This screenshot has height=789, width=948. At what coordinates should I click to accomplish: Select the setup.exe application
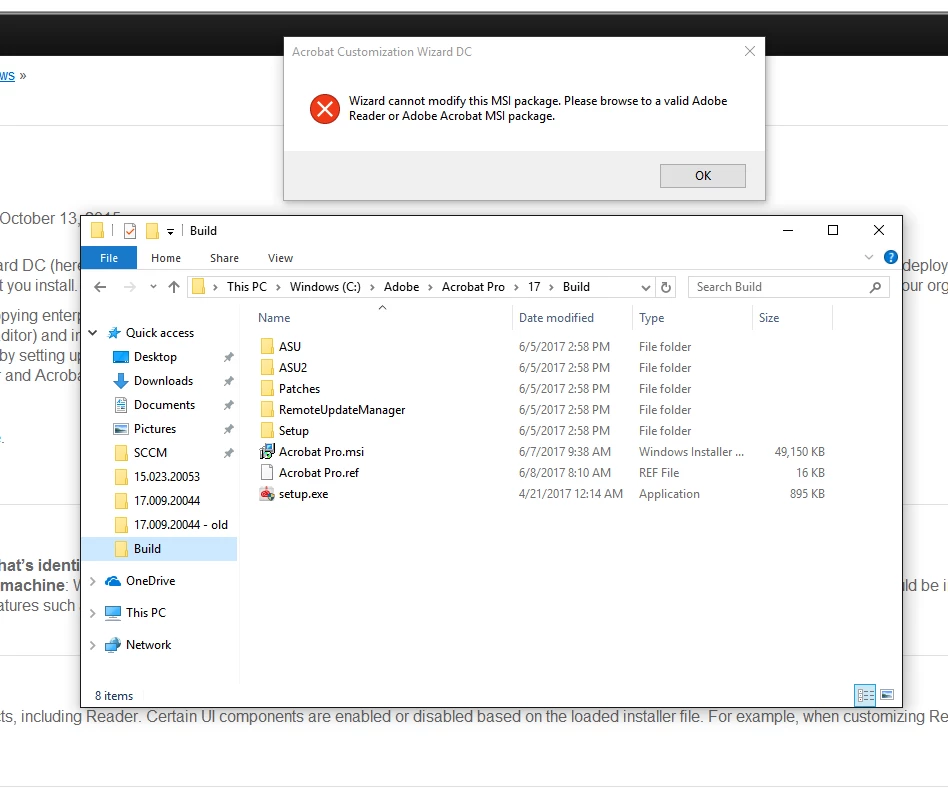(x=303, y=495)
